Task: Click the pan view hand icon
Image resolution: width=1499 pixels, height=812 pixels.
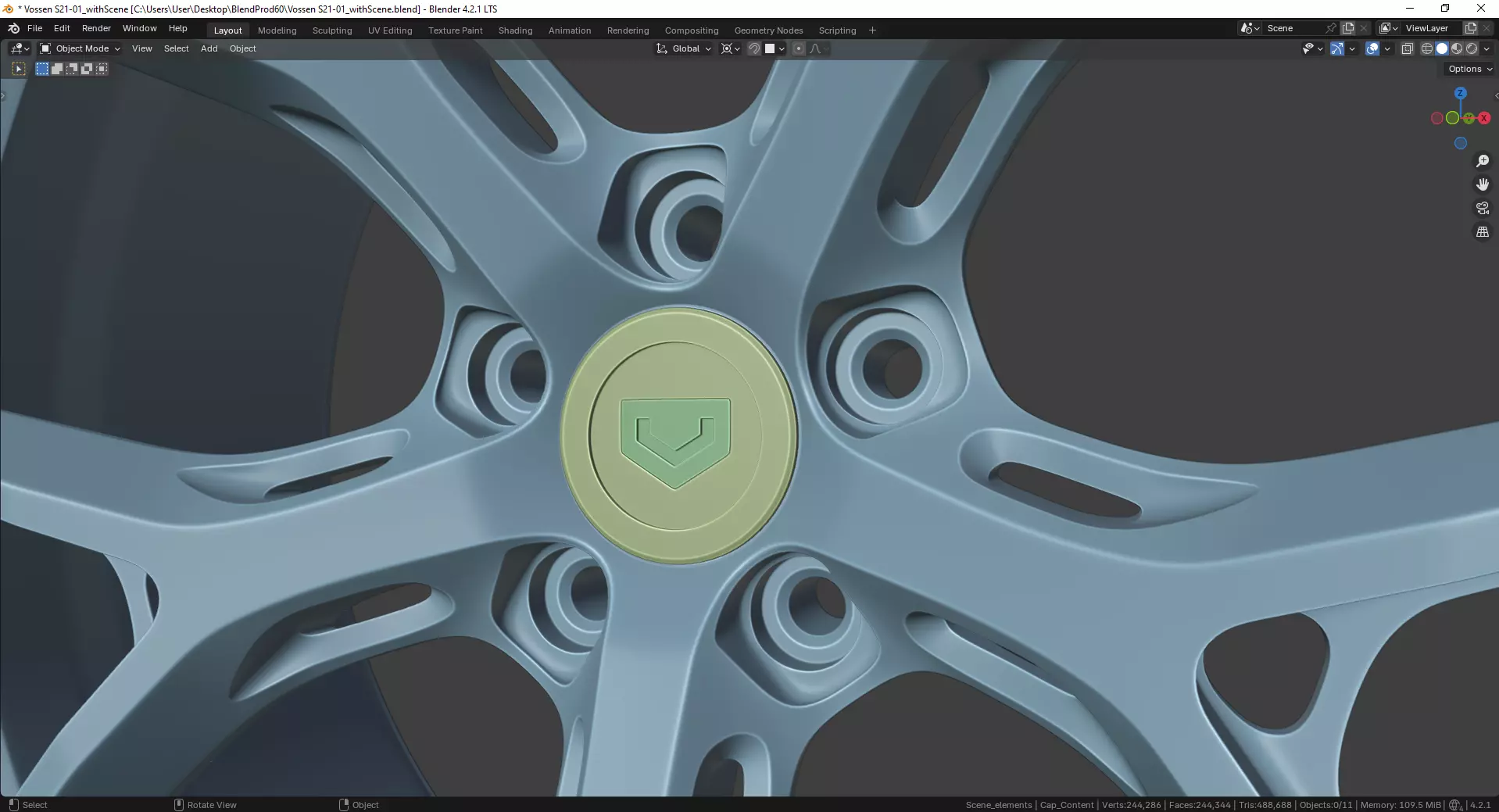Action: tap(1482, 184)
